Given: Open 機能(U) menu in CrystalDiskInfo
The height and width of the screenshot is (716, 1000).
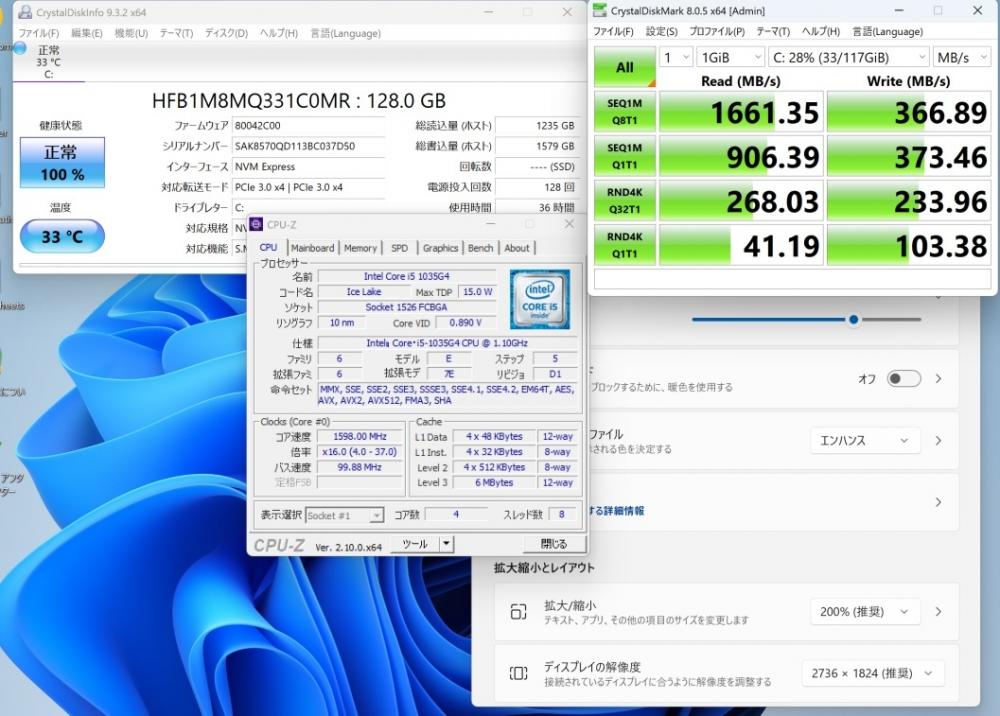Looking at the screenshot, I should pyautogui.click(x=131, y=33).
